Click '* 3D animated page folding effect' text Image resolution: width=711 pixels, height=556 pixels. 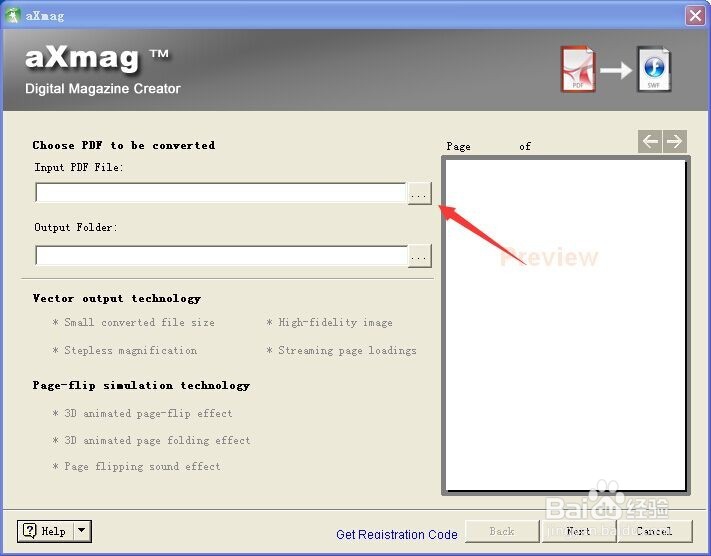click(151, 440)
